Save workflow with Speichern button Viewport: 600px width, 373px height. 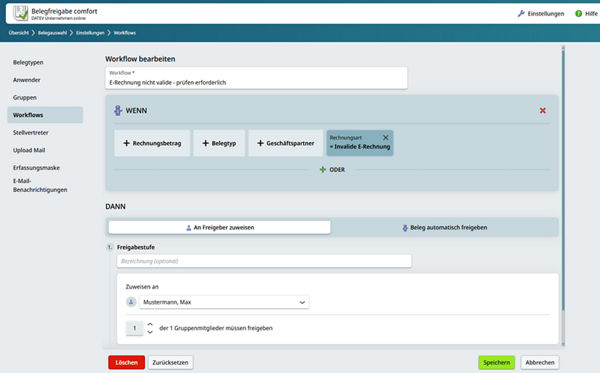(496, 362)
